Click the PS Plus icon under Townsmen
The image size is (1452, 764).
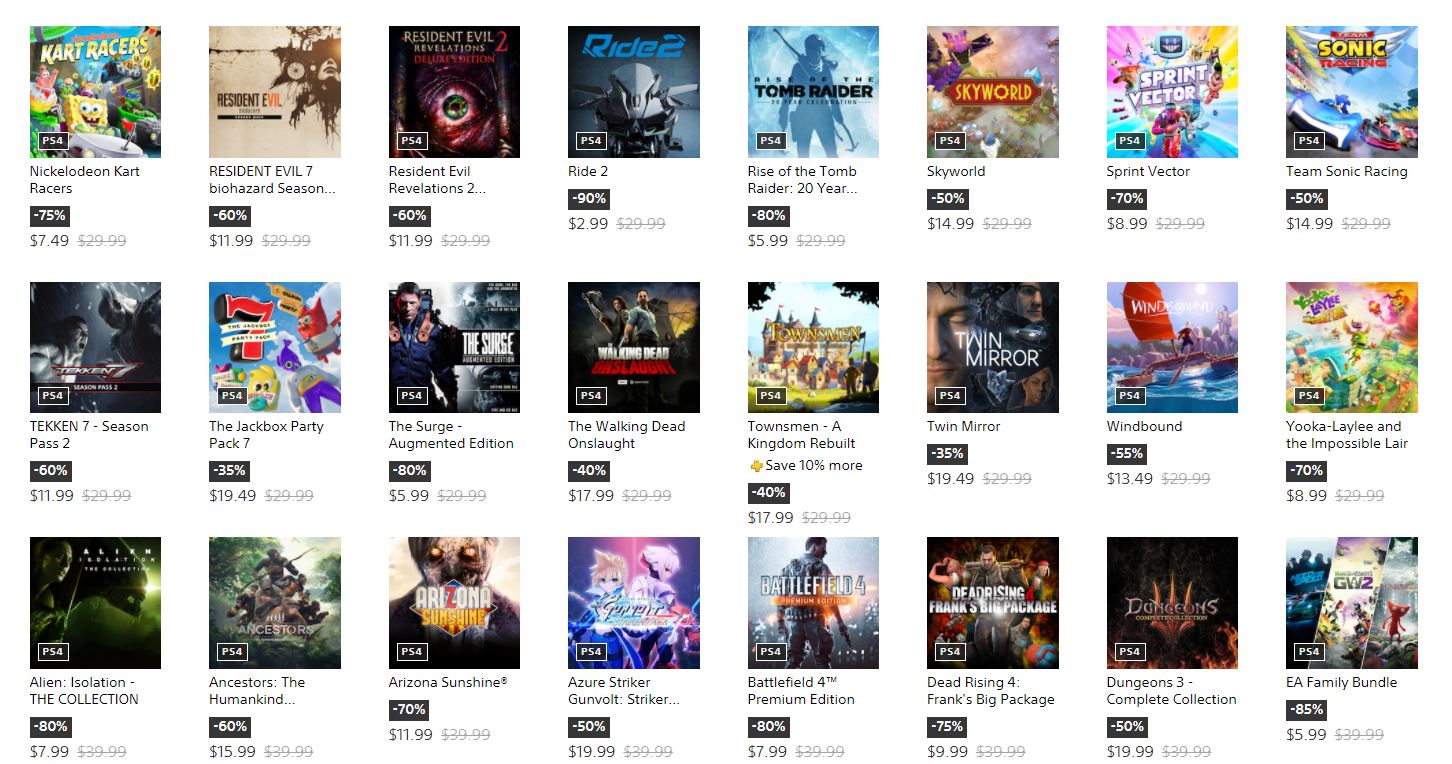[755, 466]
